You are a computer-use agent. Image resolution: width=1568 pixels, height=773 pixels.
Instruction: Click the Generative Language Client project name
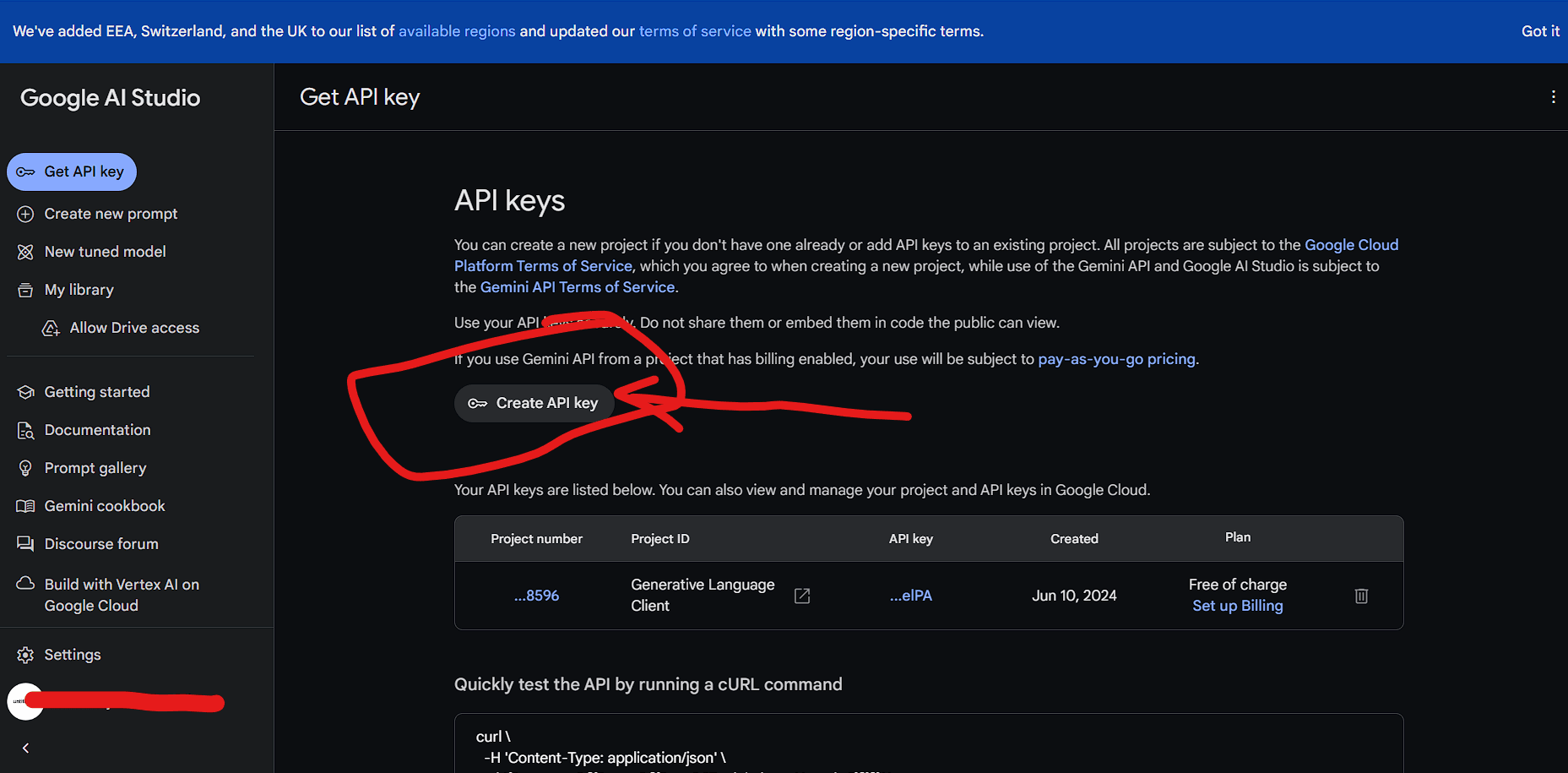tap(703, 596)
